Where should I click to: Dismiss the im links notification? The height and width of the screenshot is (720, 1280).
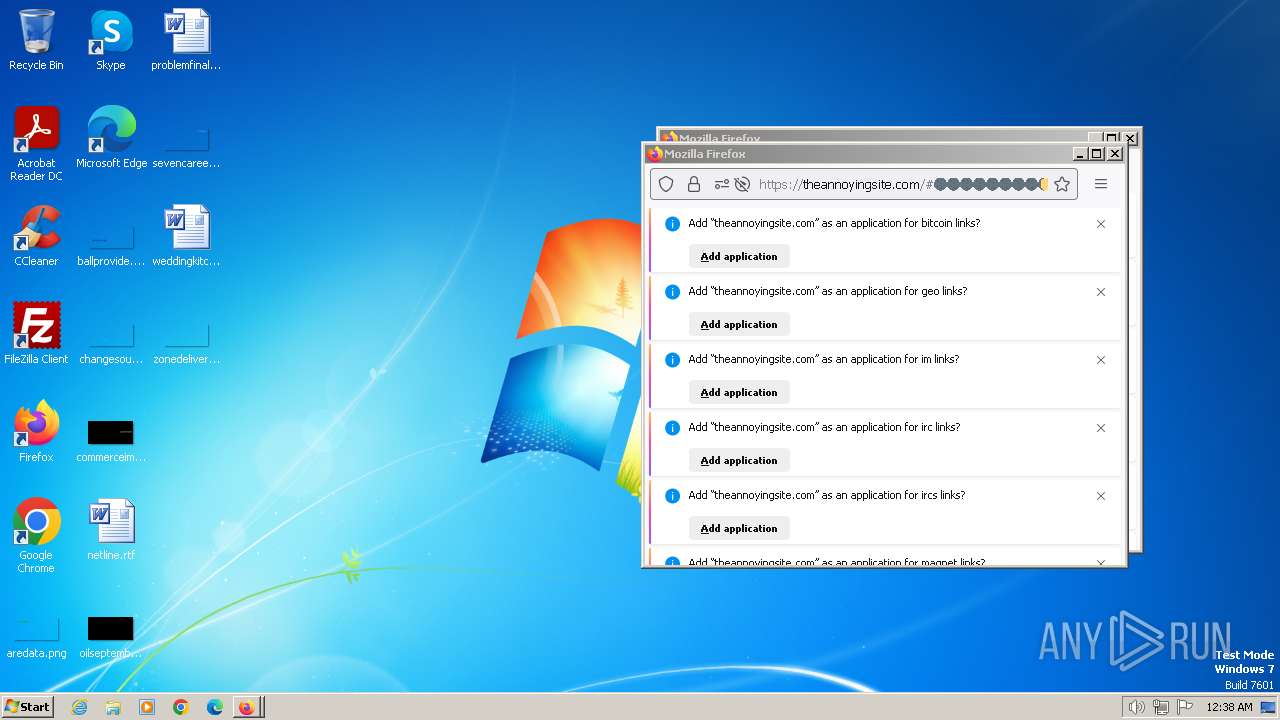[x=1101, y=360]
